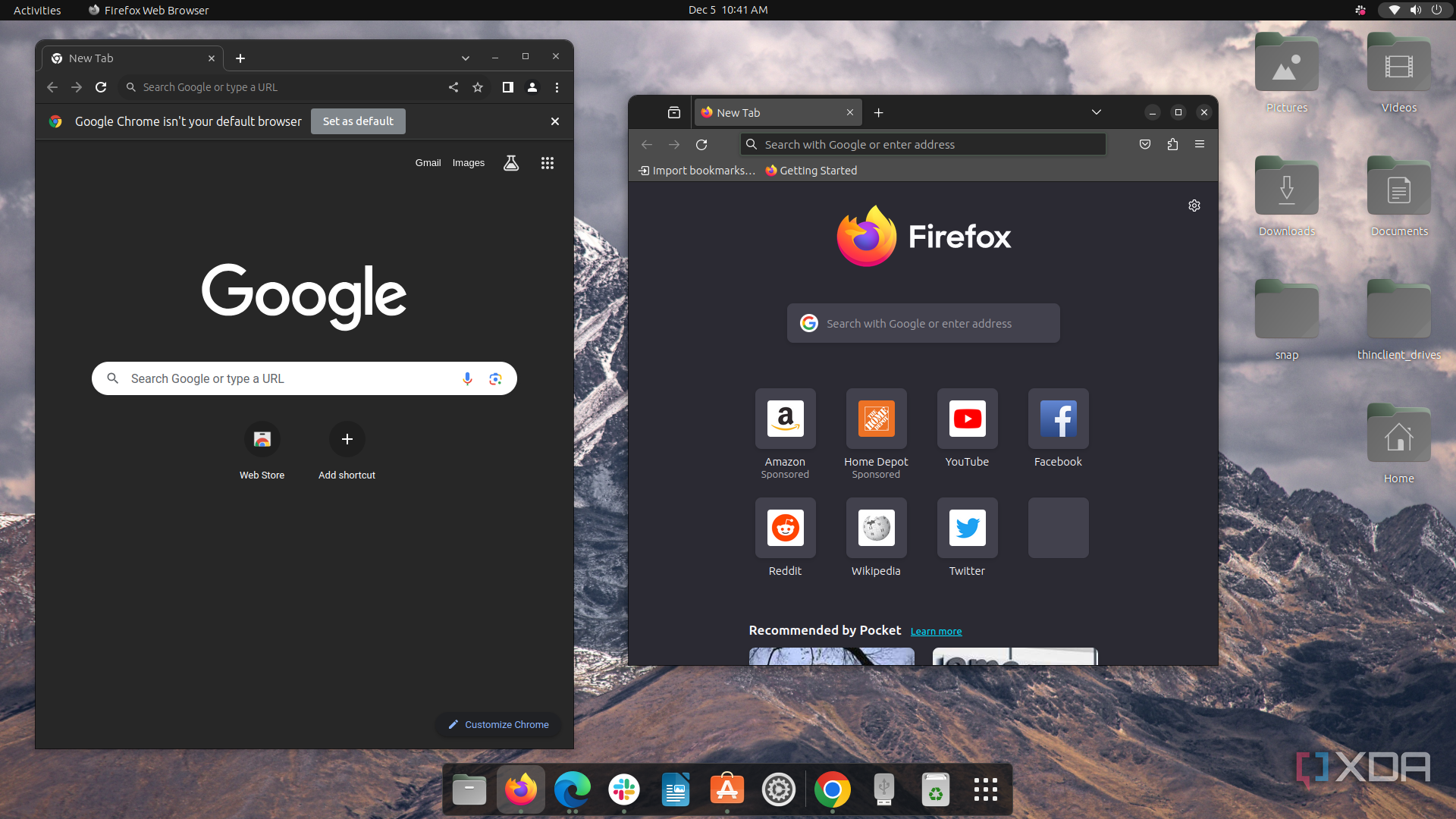Open Getting Started bookmark
The height and width of the screenshot is (819, 1456).
click(x=811, y=171)
